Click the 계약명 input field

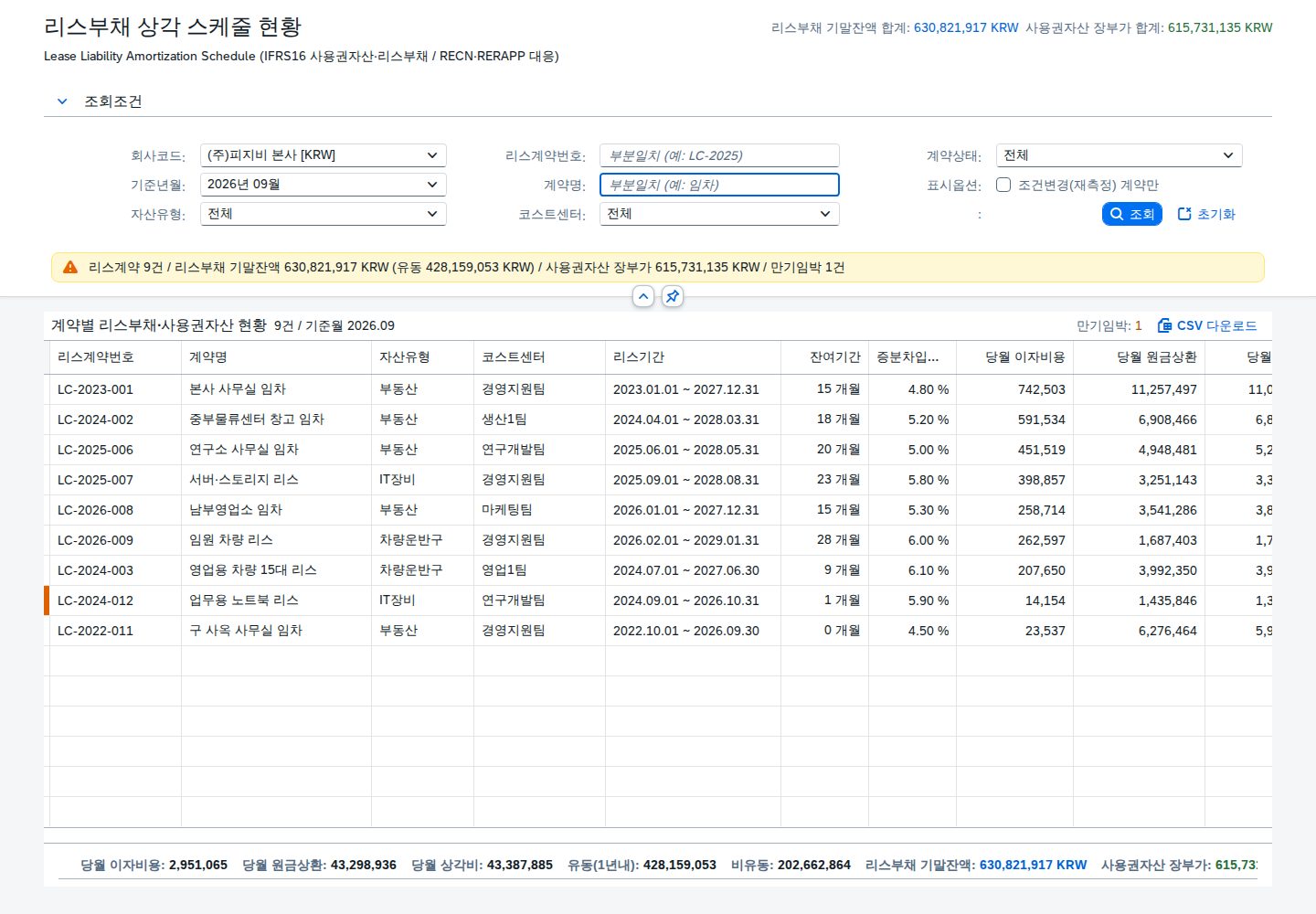pos(719,185)
